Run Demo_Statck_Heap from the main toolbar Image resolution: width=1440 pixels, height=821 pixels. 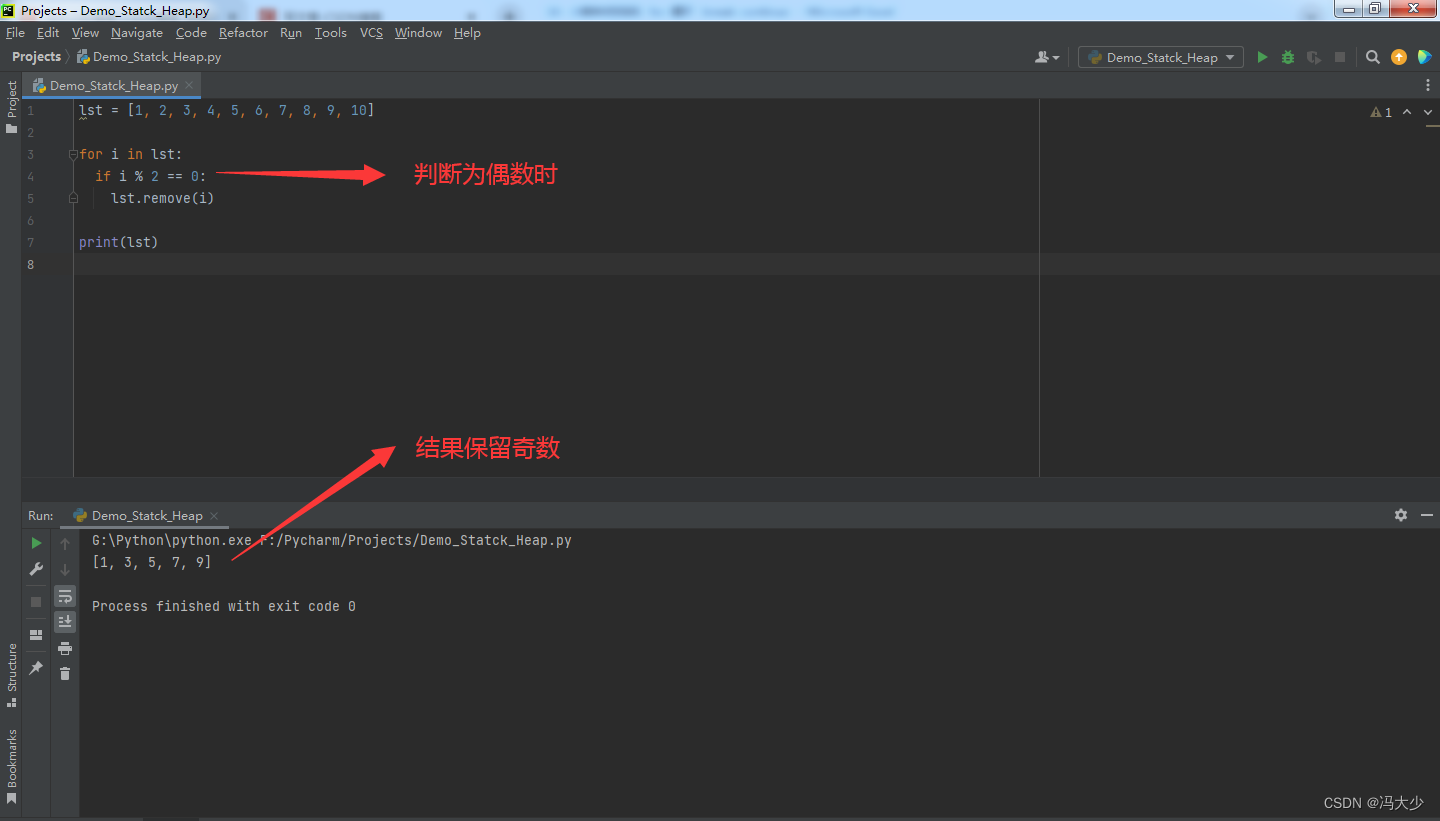pyautogui.click(x=1262, y=57)
